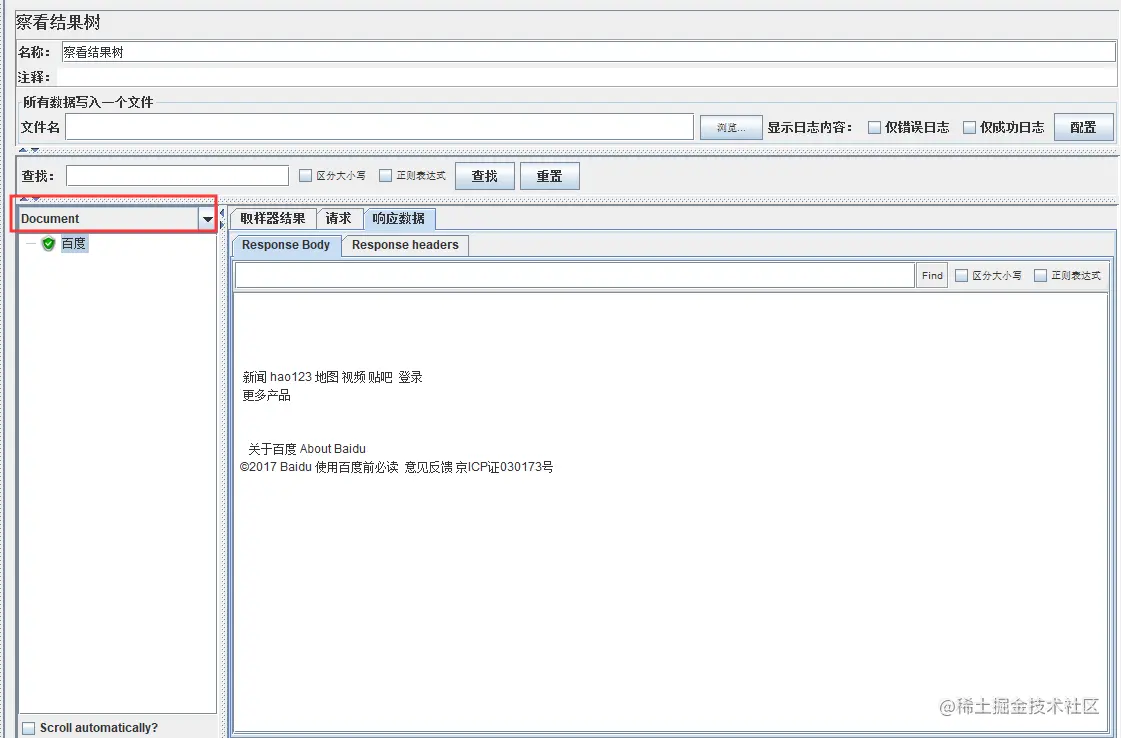Click the collapse arrow above the search panel
Viewport: 1121px width, 738px height.
click(x=26, y=150)
